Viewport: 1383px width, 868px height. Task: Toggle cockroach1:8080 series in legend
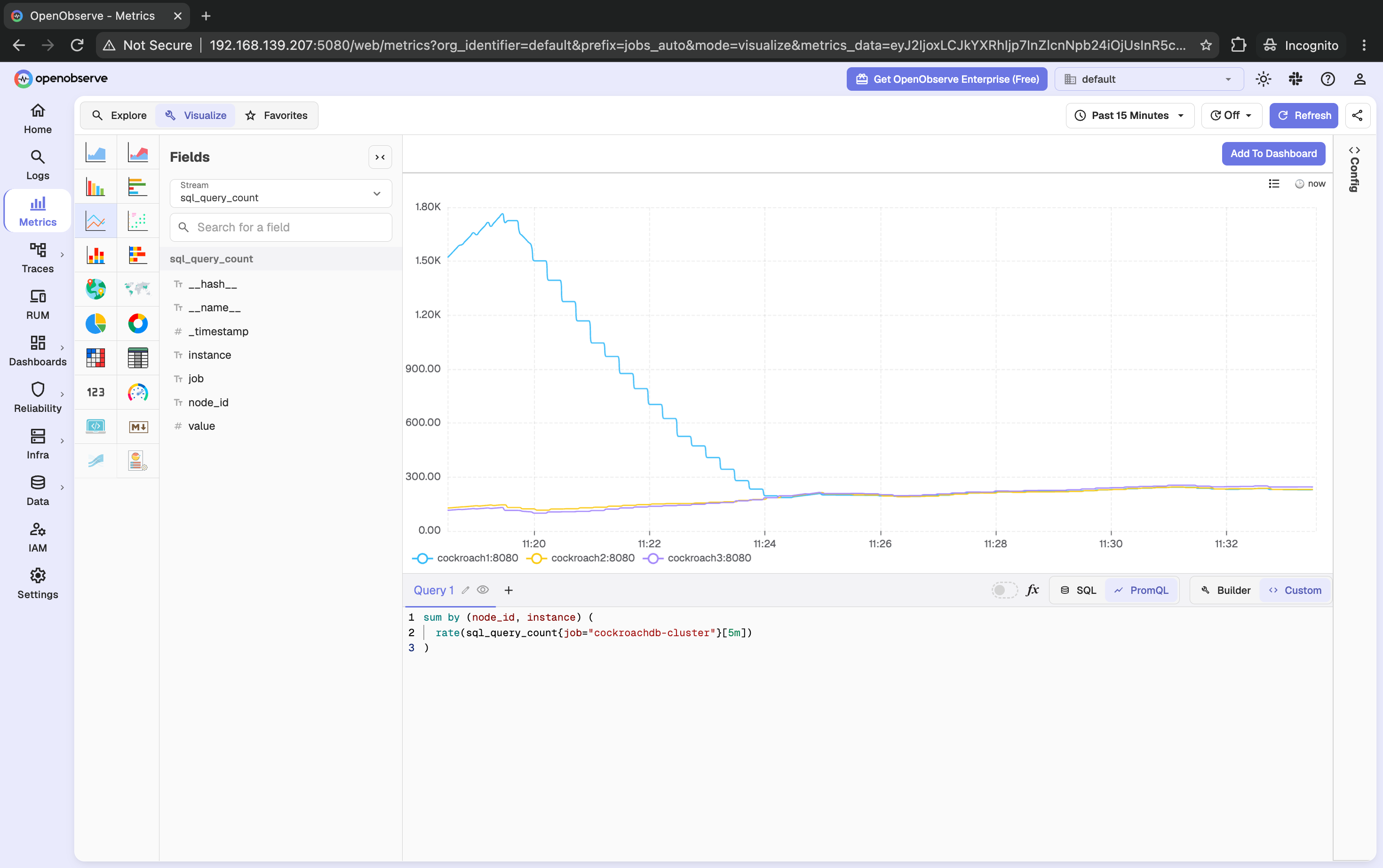tap(465, 558)
